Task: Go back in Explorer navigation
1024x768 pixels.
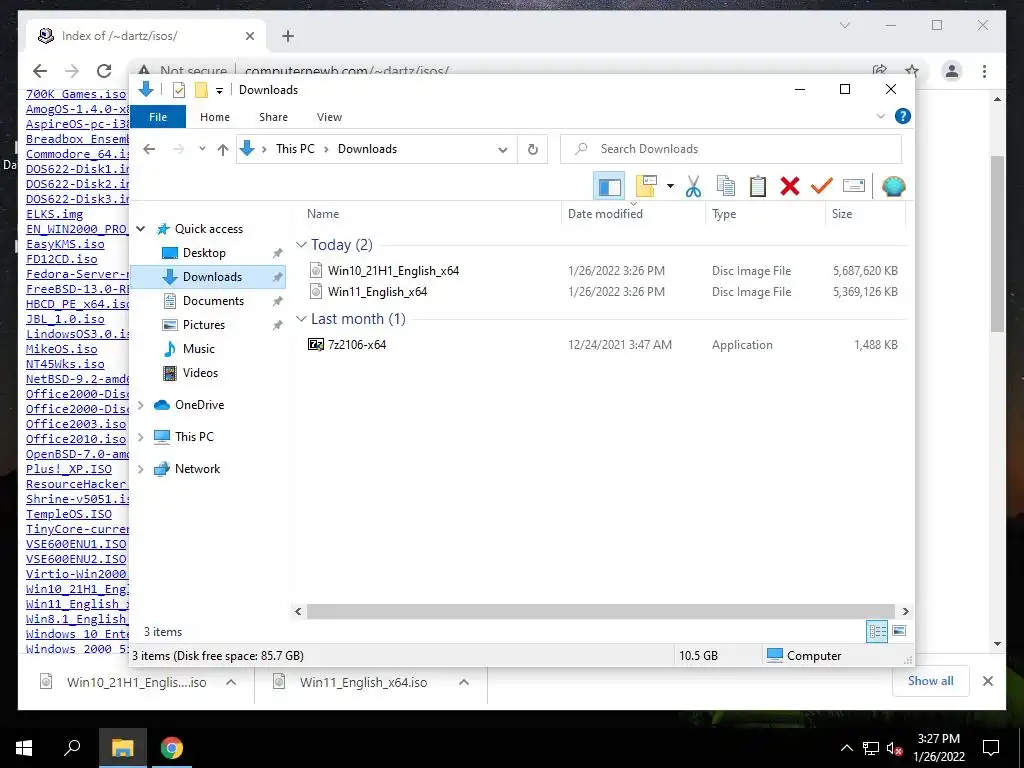Action: pyautogui.click(x=150, y=149)
